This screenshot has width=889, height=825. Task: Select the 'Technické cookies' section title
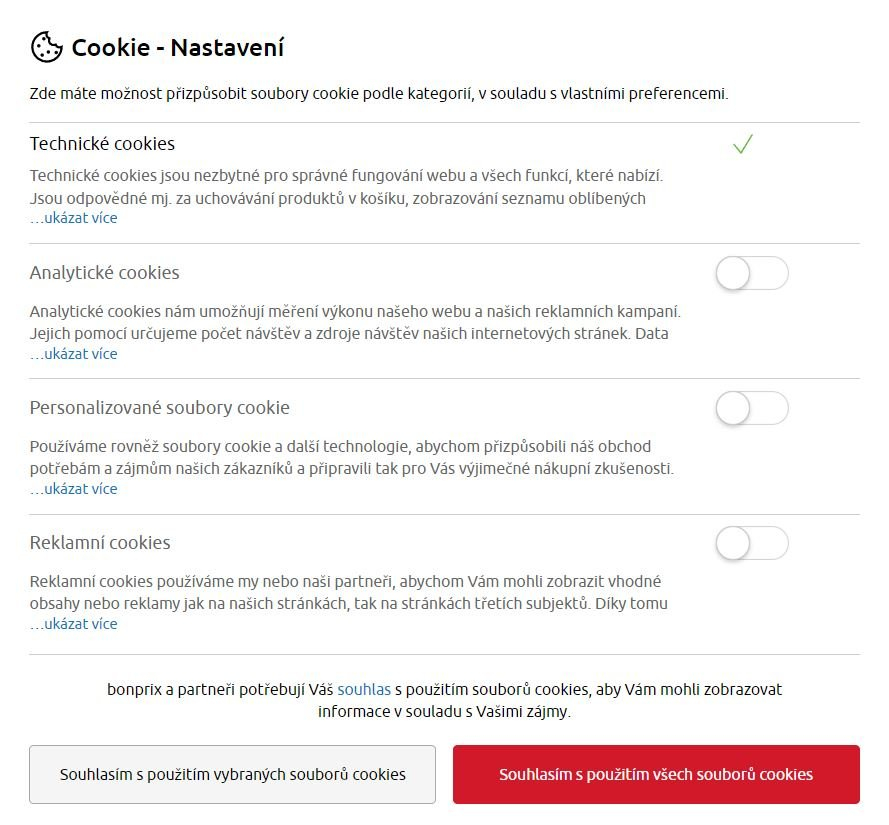pos(102,144)
